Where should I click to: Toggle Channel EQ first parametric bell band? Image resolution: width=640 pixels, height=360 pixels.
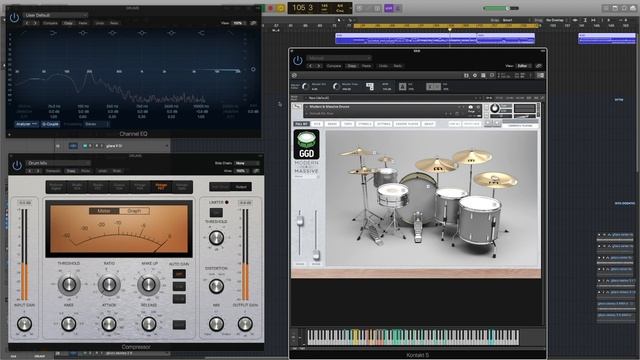tap(83, 33)
